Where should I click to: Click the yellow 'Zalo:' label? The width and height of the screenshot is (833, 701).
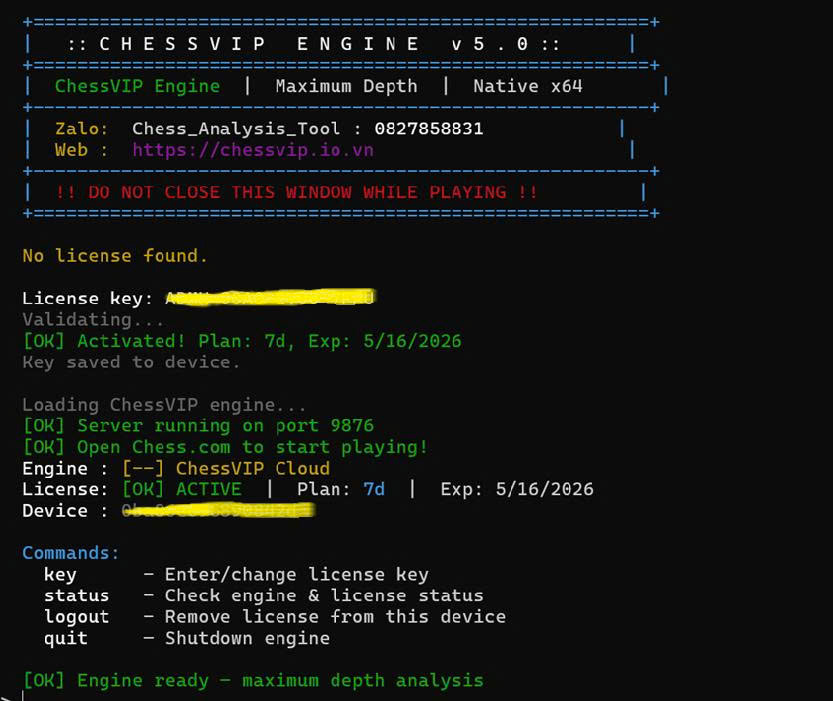(x=81, y=129)
